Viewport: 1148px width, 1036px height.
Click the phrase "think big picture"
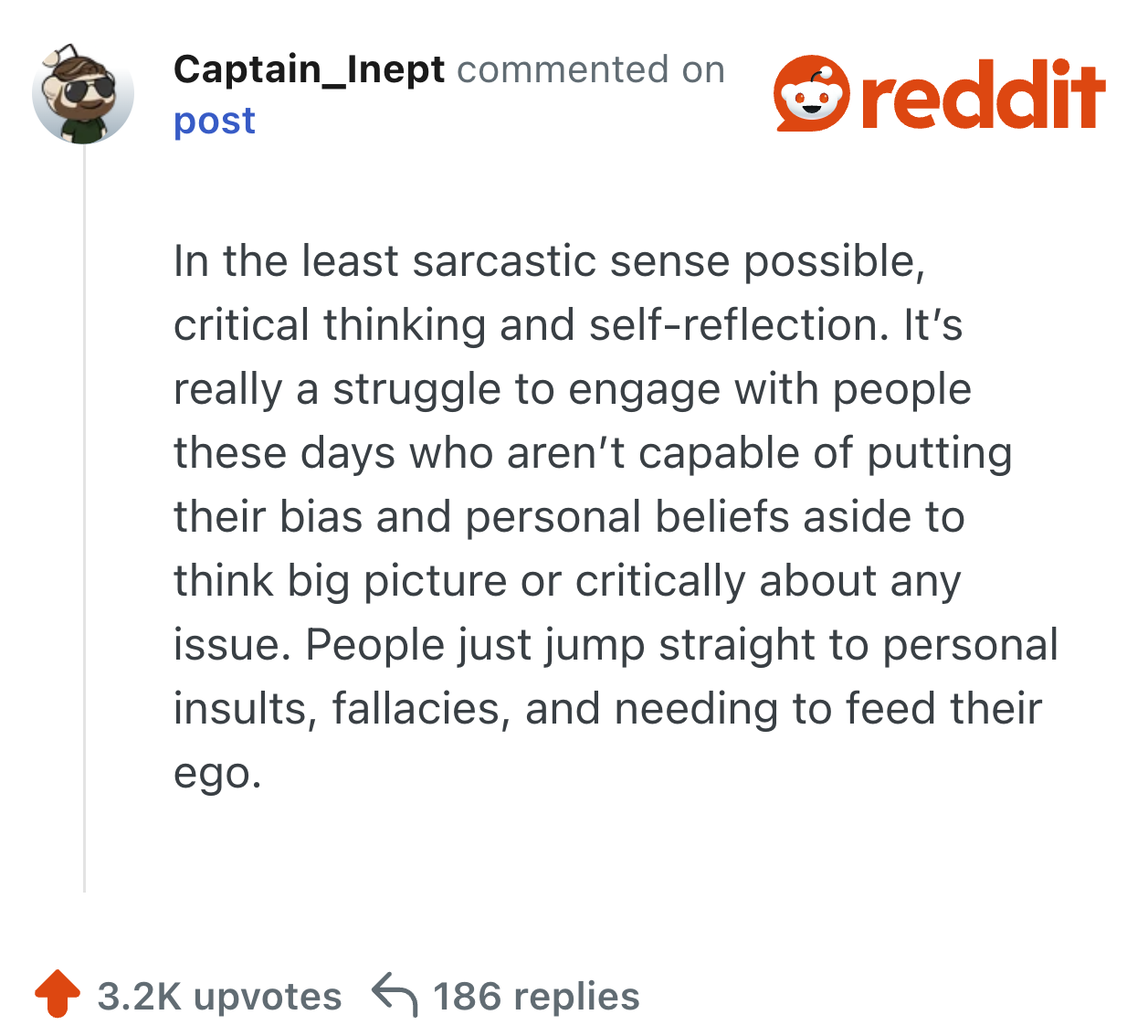click(x=340, y=581)
